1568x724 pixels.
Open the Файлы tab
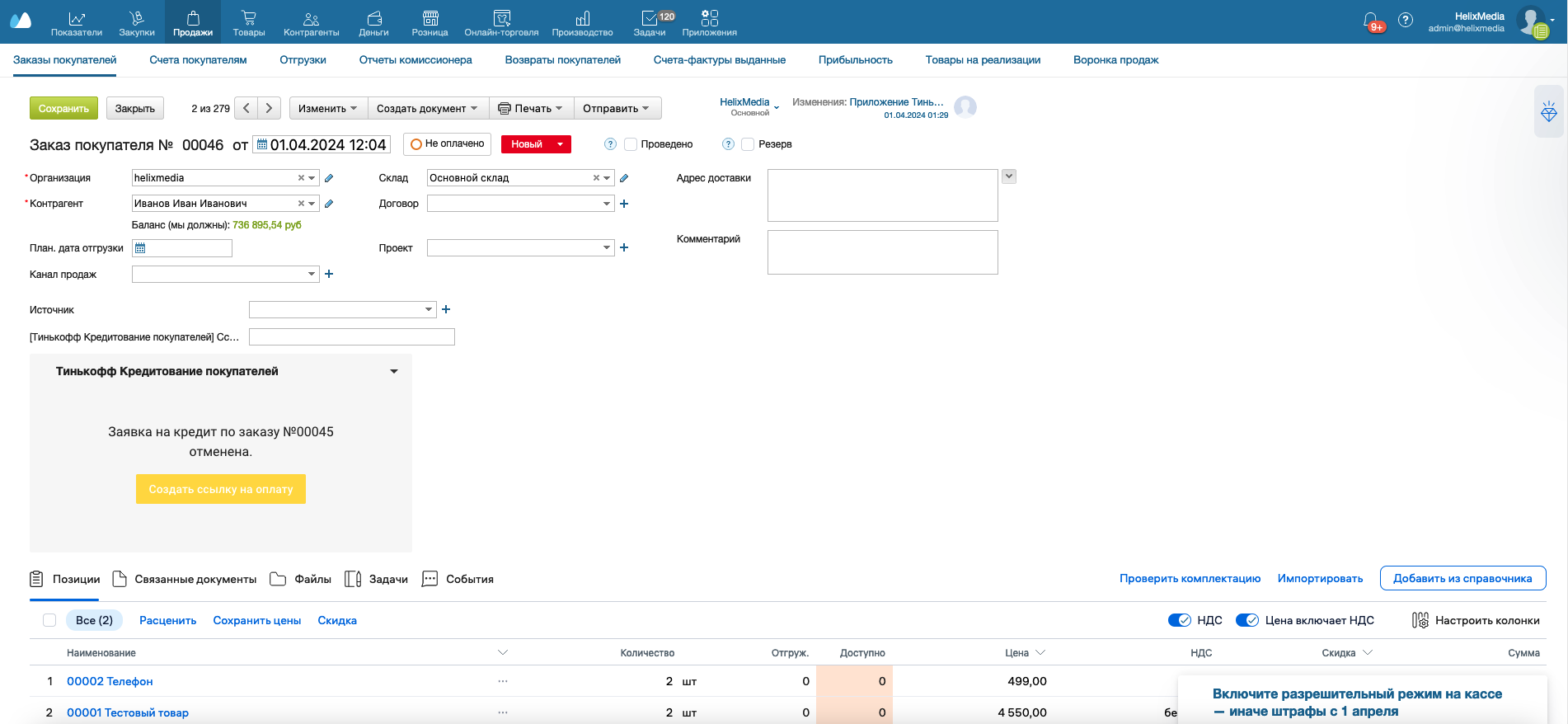point(301,579)
